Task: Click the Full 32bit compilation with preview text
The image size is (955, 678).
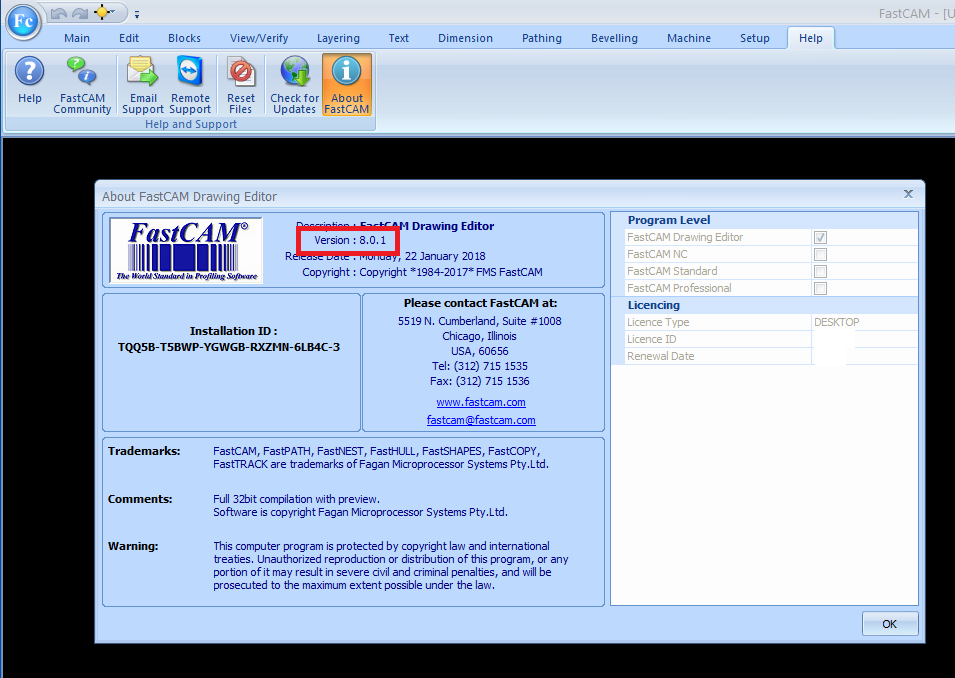Action: (x=297, y=499)
